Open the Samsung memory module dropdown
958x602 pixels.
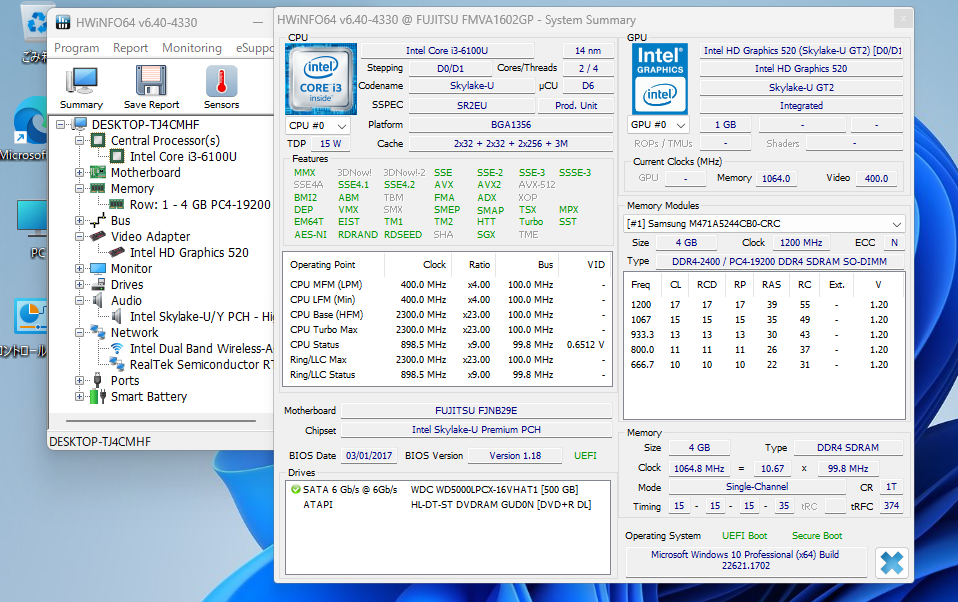[763, 224]
